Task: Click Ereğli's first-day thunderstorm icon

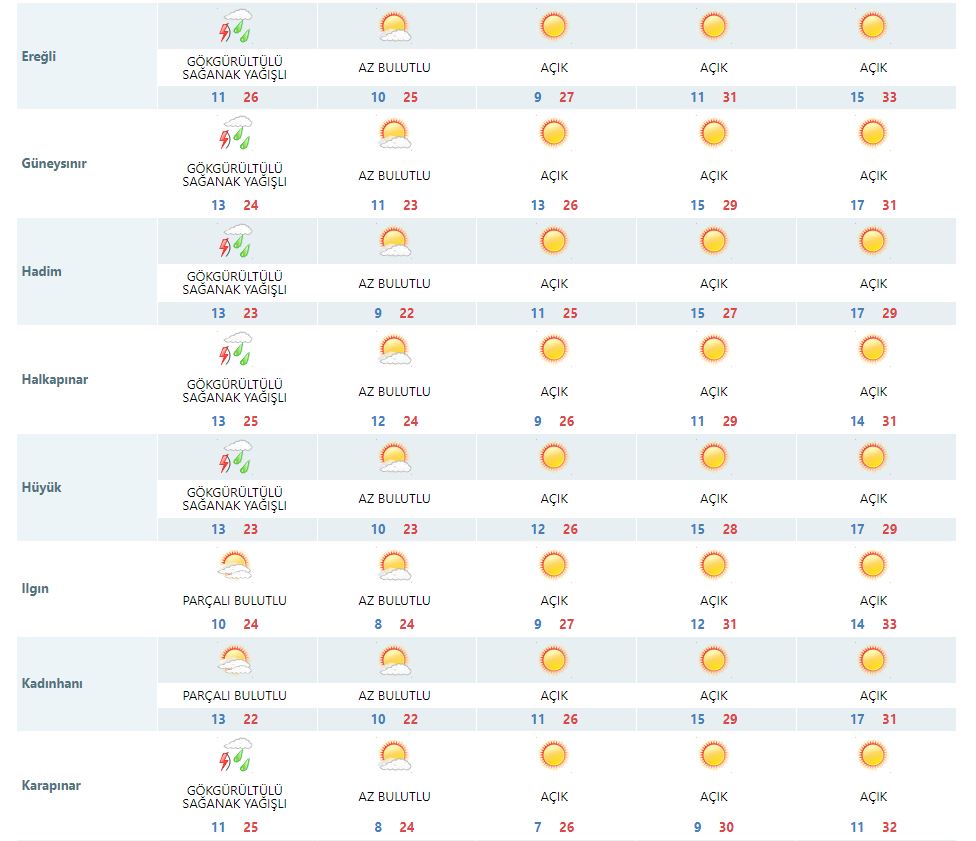Action: click(x=236, y=26)
